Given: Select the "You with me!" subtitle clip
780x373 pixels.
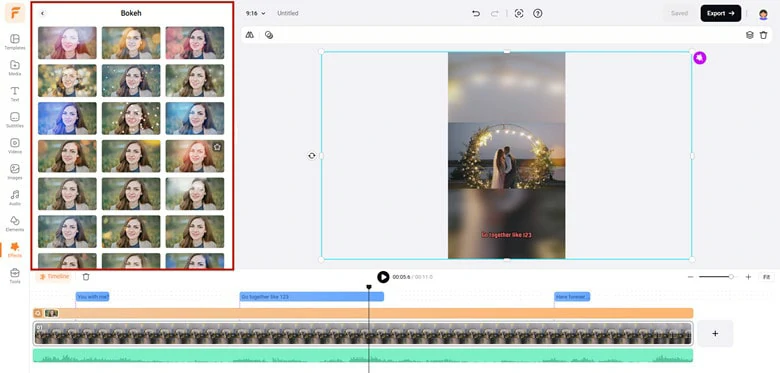Looking at the screenshot, I should click(x=92, y=296).
